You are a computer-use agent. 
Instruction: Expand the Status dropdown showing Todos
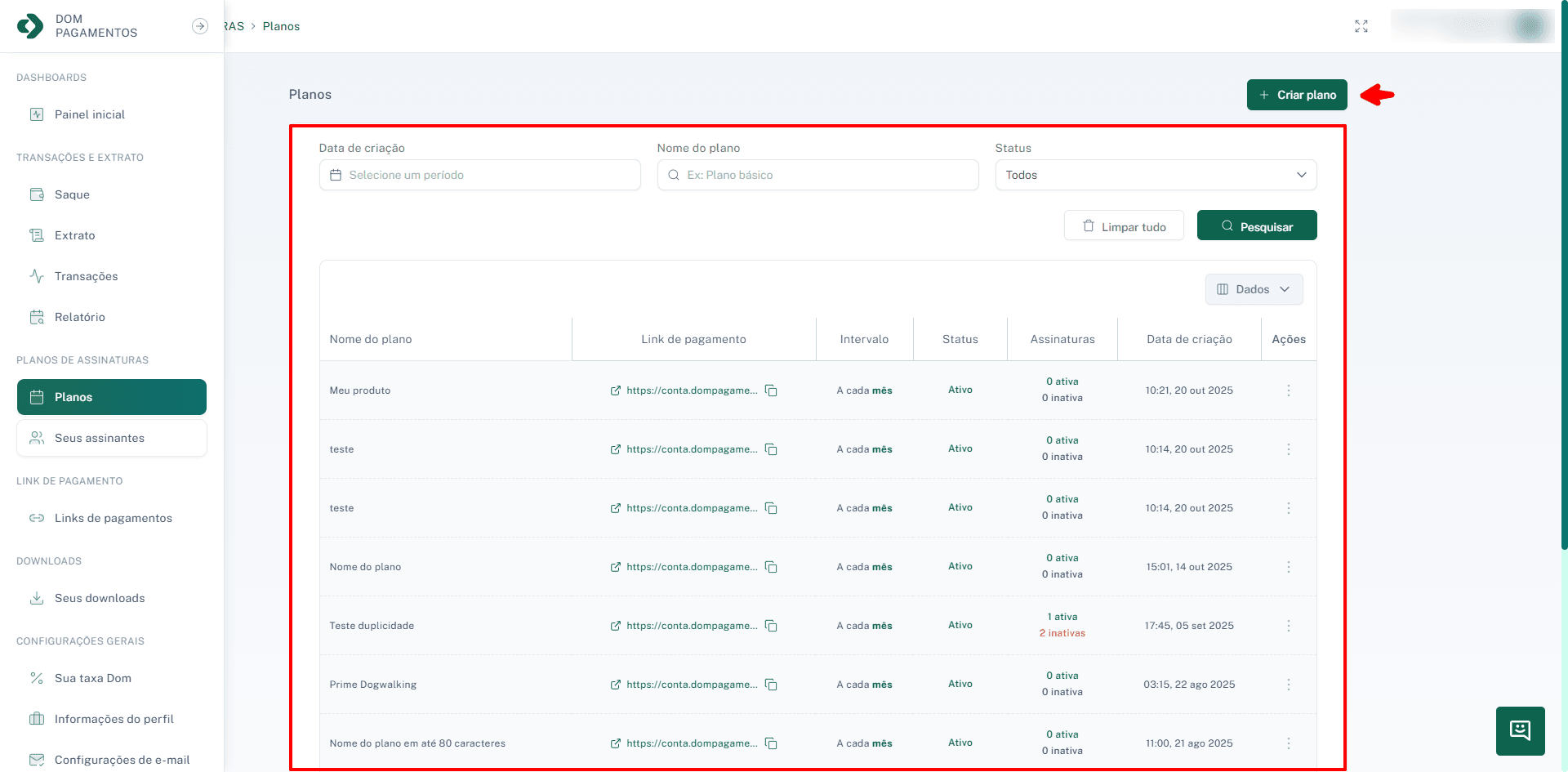click(1156, 175)
